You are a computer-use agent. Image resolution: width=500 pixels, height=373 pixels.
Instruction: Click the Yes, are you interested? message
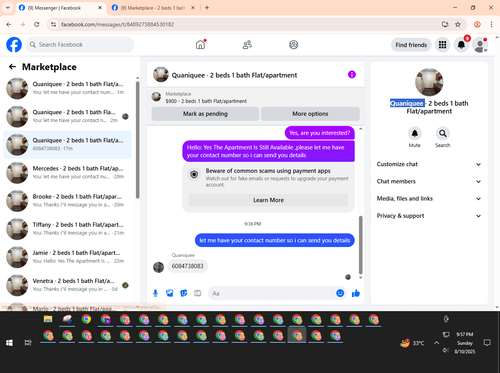click(320, 133)
